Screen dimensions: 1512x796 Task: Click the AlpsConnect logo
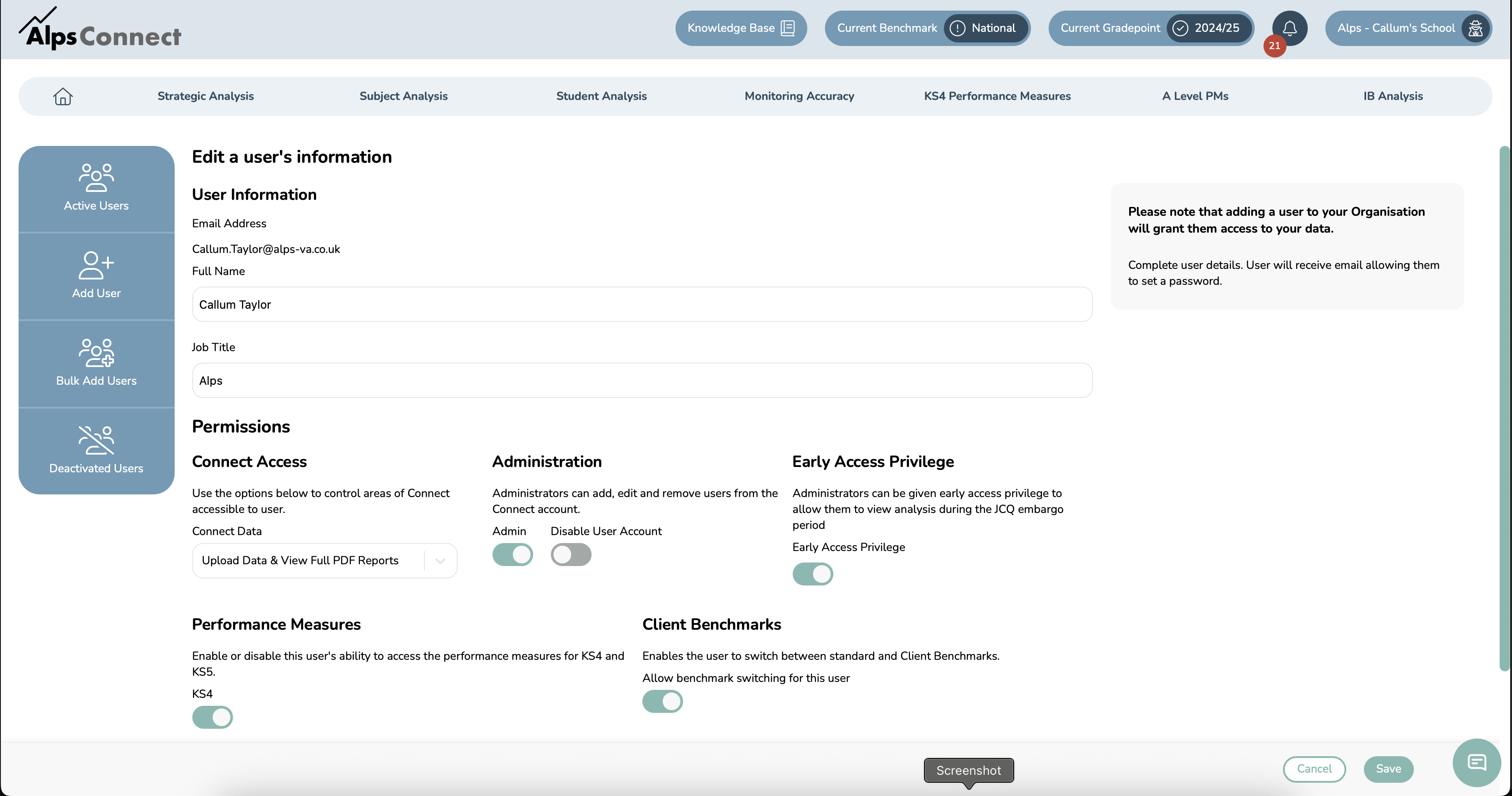[x=100, y=28]
